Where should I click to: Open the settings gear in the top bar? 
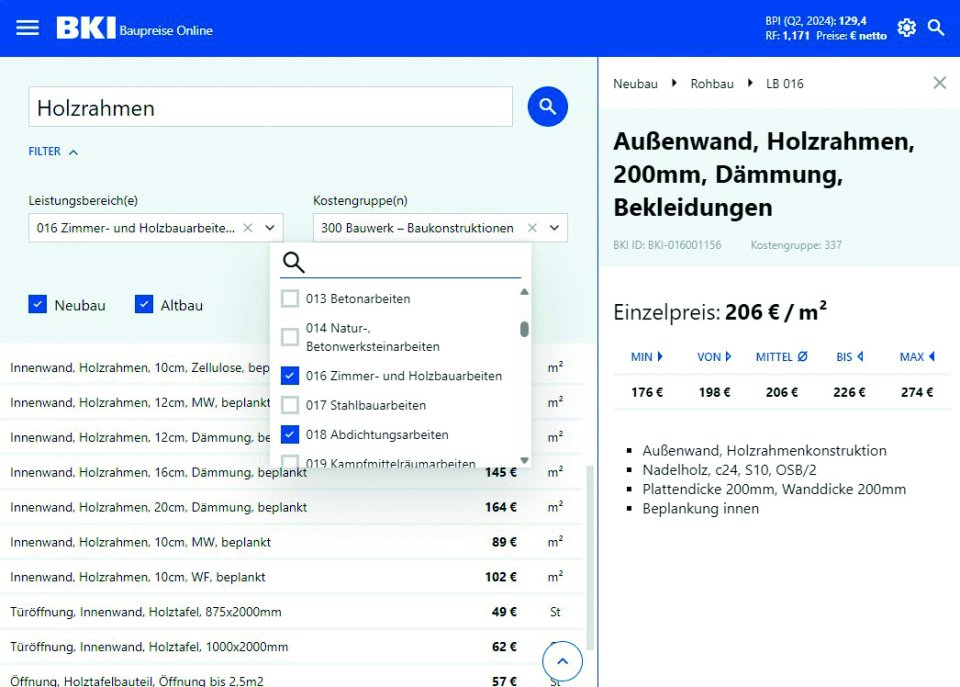[906, 27]
